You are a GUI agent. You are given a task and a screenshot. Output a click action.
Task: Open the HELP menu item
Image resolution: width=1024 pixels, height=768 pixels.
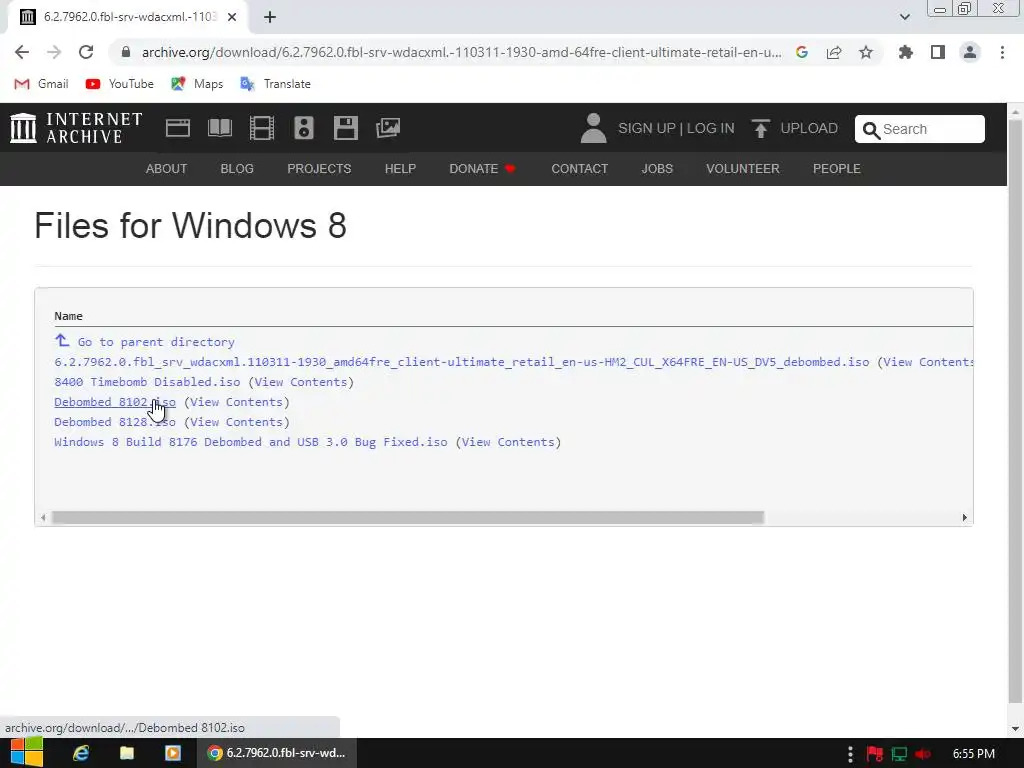coord(400,168)
